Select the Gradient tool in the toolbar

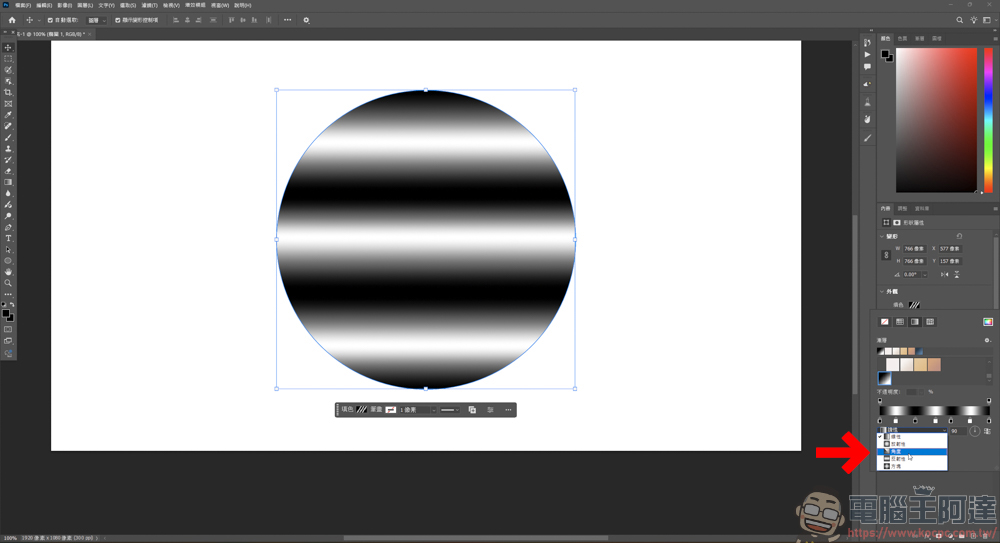pyautogui.click(x=8, y=182)
